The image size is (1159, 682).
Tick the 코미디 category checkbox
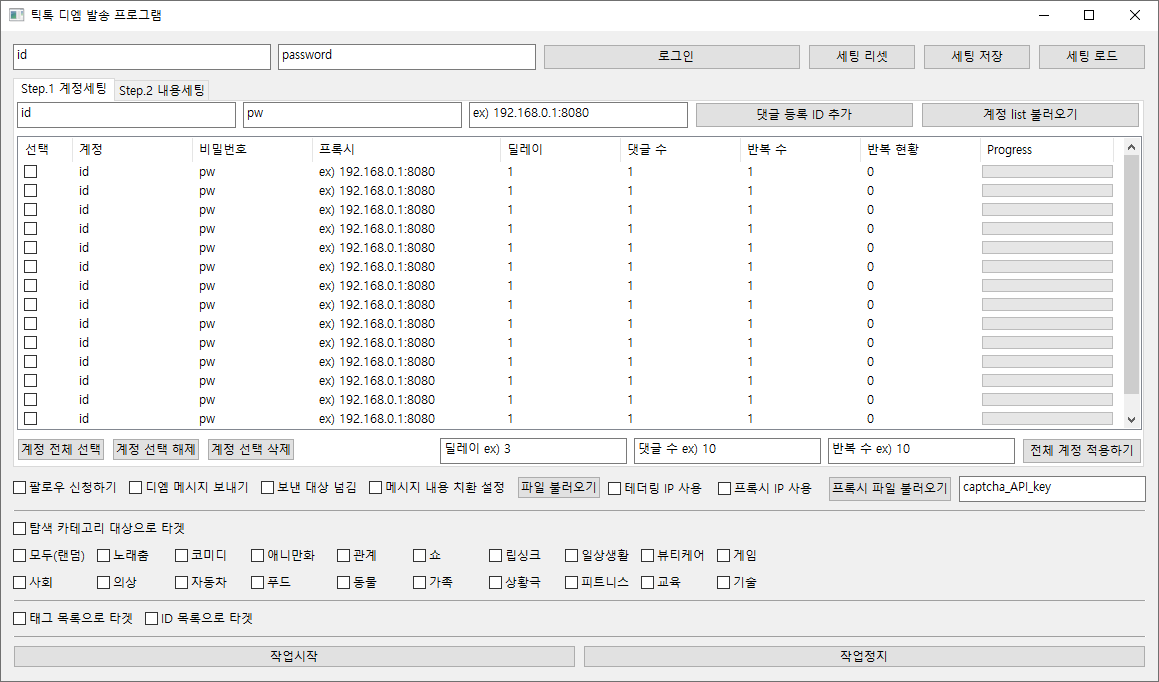182,556
